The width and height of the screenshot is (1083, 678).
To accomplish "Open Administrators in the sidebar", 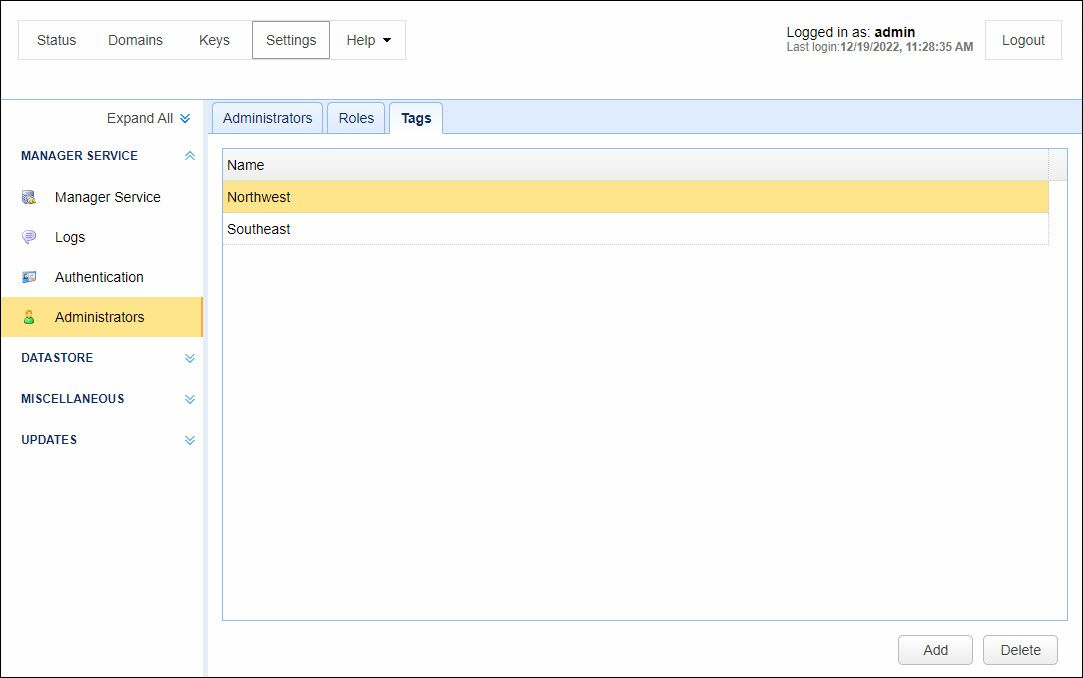I will (x=102, y=318).
